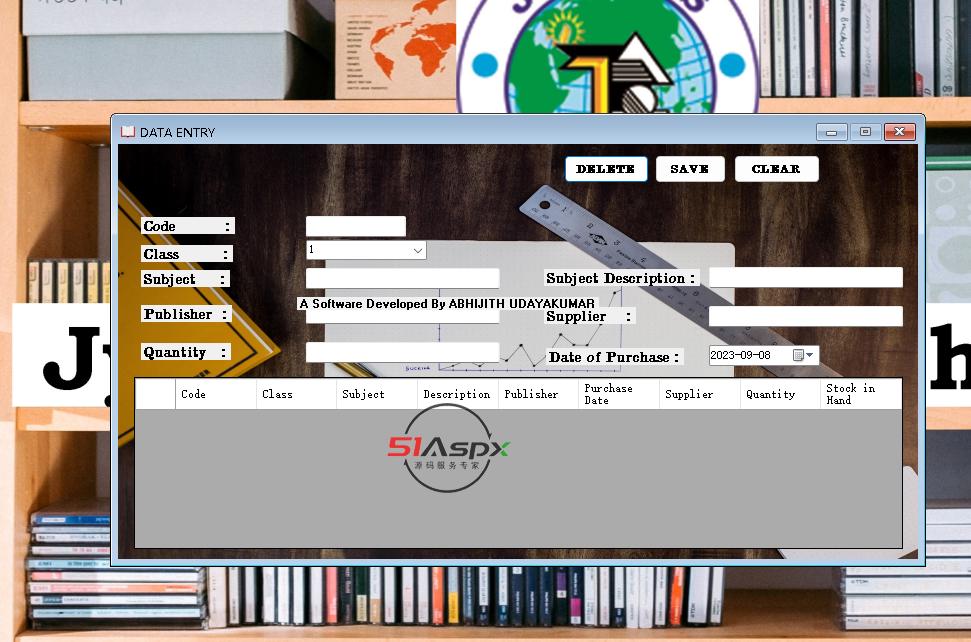Focus the Subject Description text field
The image size is (971, 642).
point(805,277)
